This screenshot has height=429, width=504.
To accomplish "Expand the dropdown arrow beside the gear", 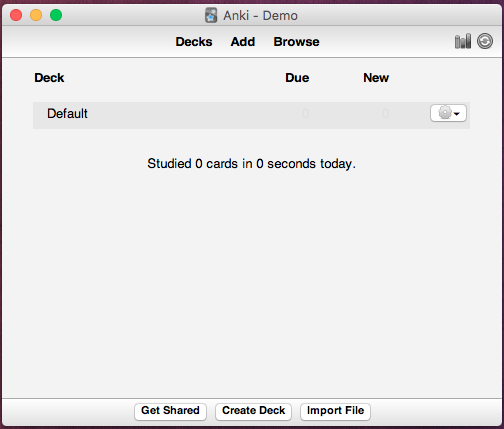I will [457, 114].
